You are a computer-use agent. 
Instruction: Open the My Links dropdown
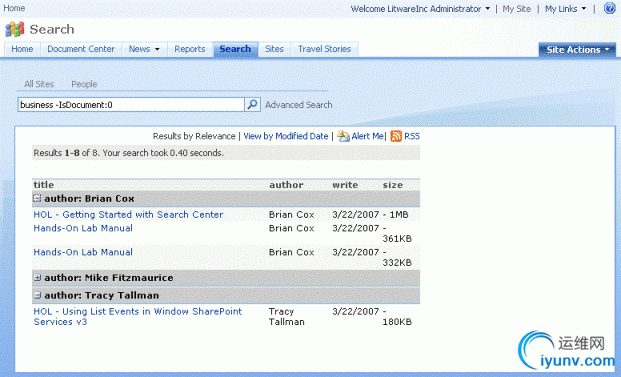565,9
